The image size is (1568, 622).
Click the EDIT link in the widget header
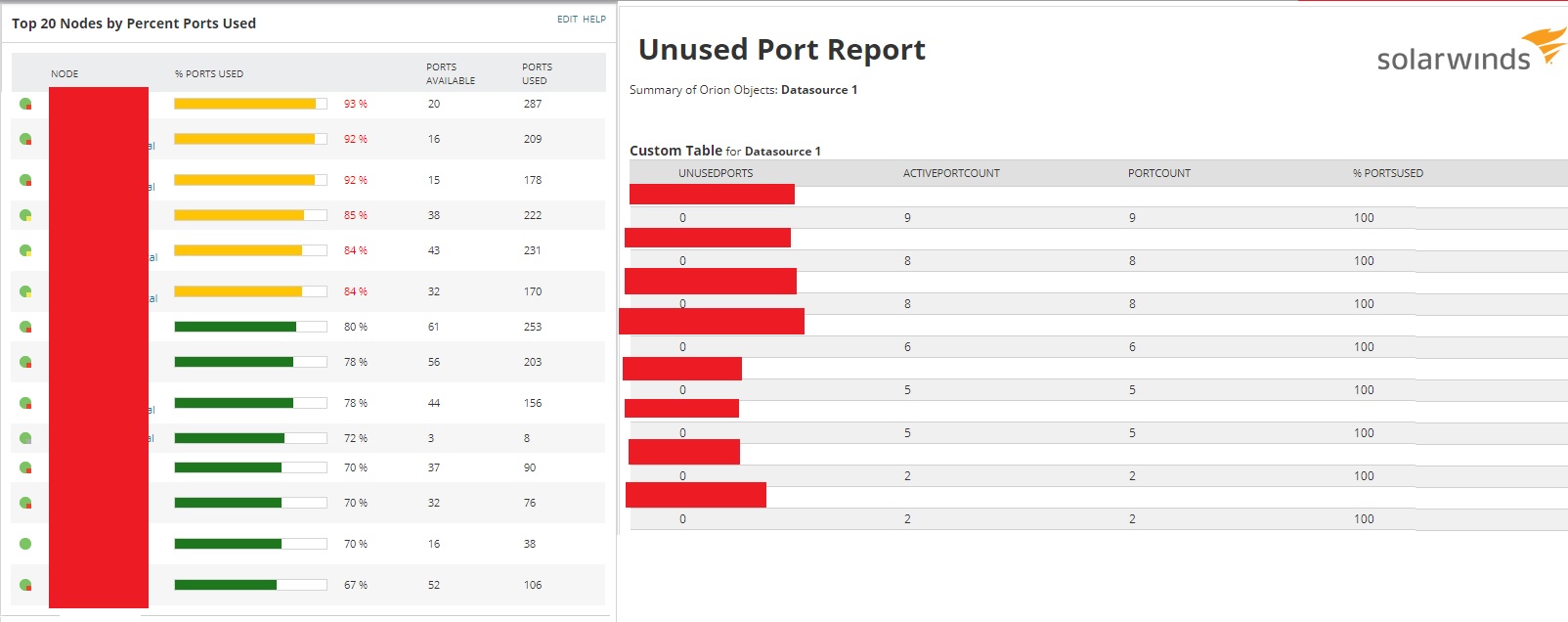click(x=567, y=20)
